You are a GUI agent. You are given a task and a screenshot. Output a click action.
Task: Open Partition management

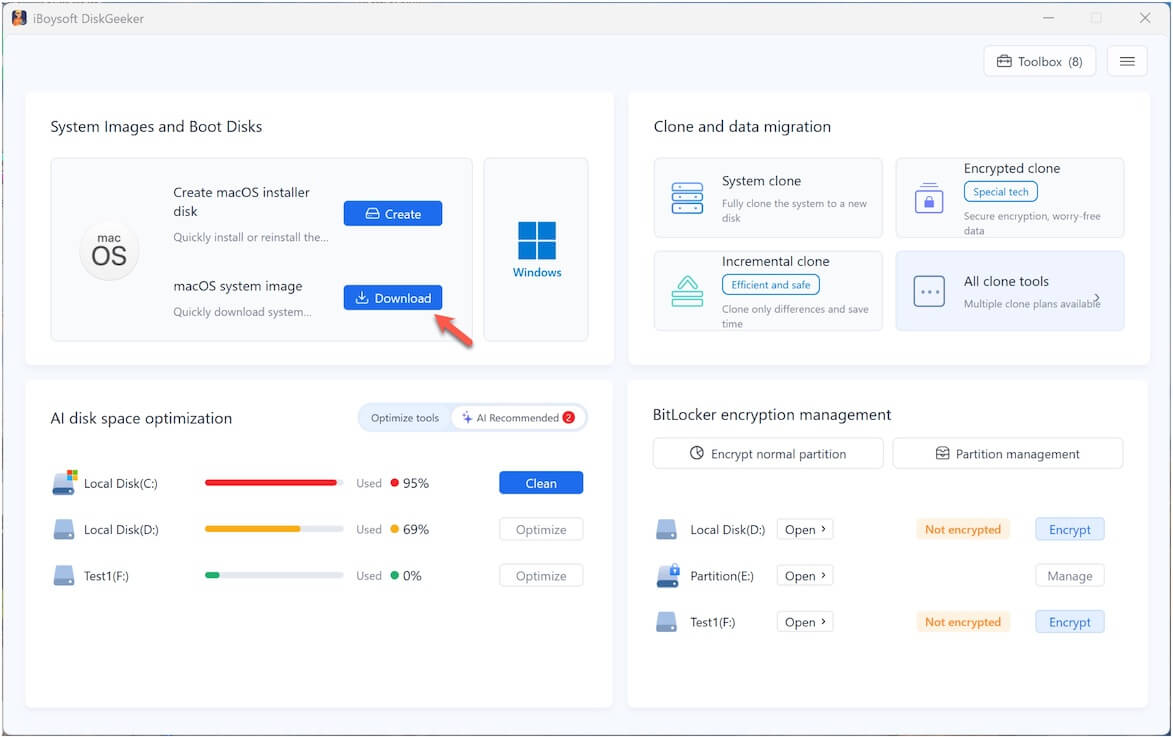(1008, 453)
